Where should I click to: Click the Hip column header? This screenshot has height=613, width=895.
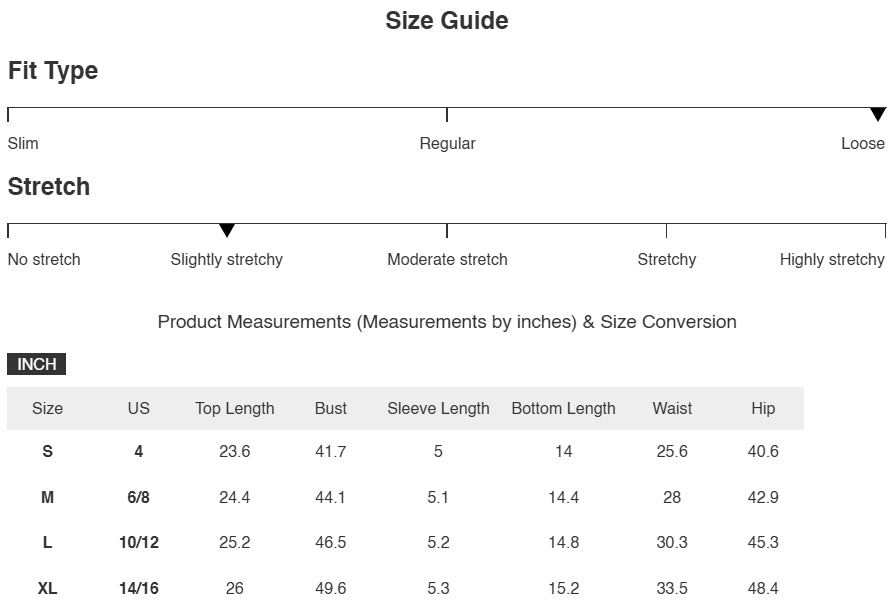(x=763, y=408)
